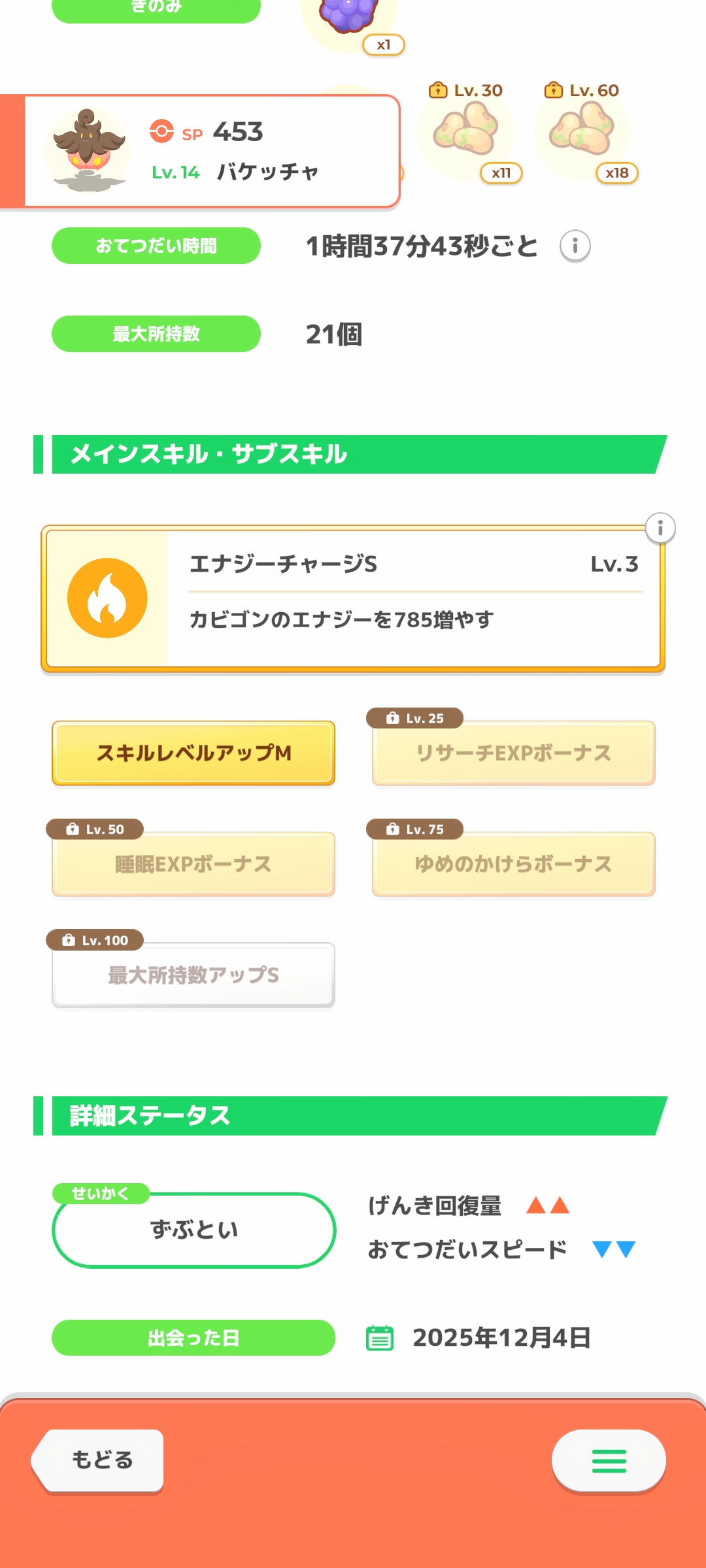Tap the info icon beside helping time
This screenshot has height=1568, width=706.
(x=575, y=246)
